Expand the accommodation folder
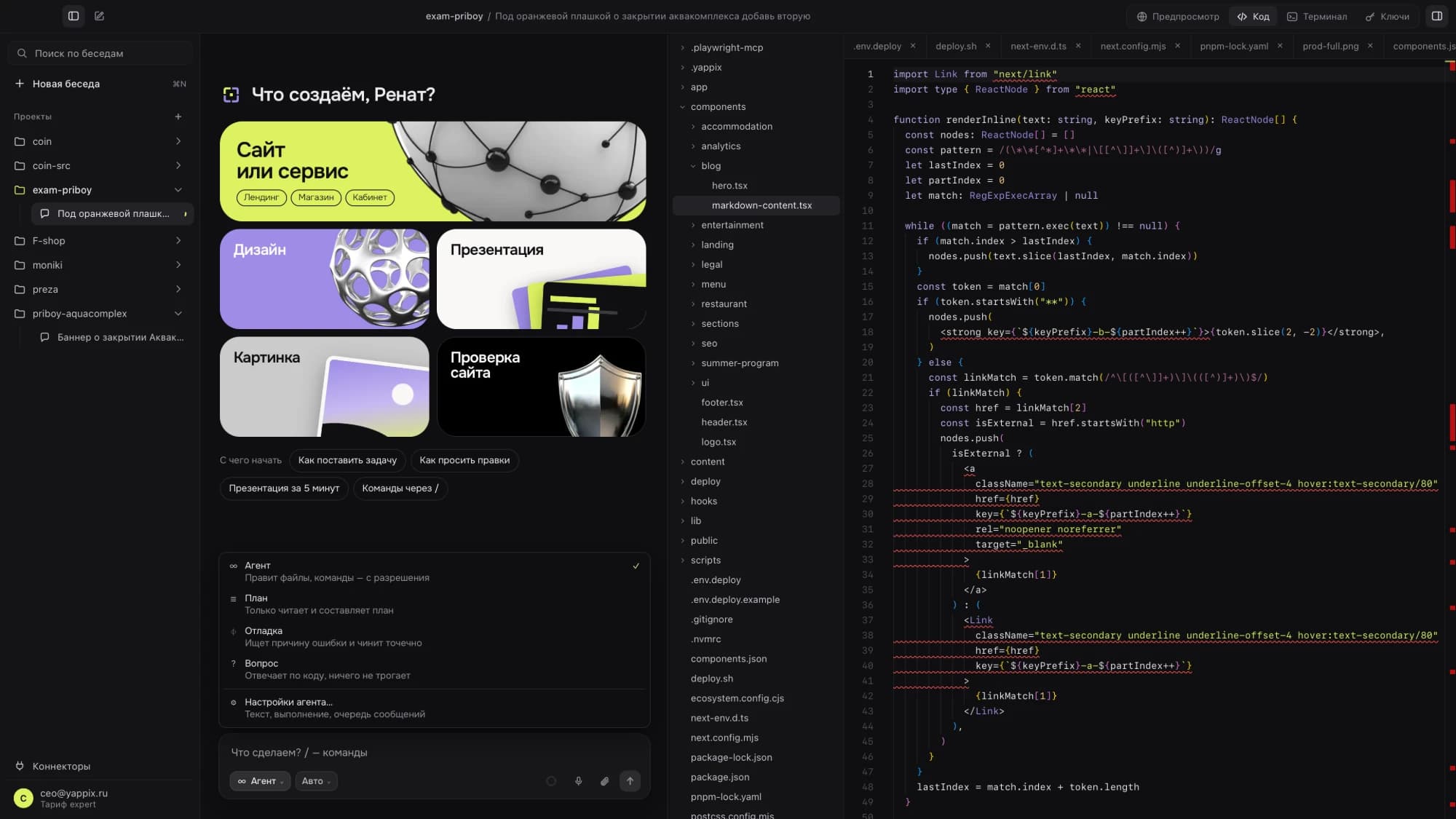This screenshot has height=819, width=1456. (693, 127)
